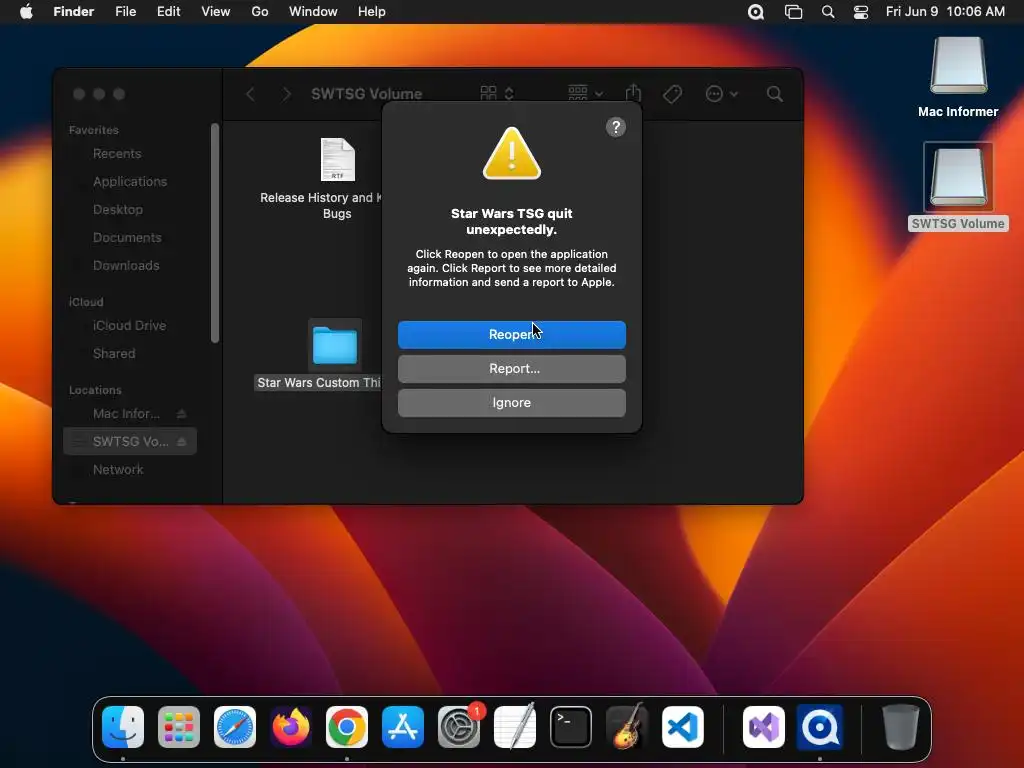Open Control Center from menu bar
The image size is (1024, 768).
(861, 12)
